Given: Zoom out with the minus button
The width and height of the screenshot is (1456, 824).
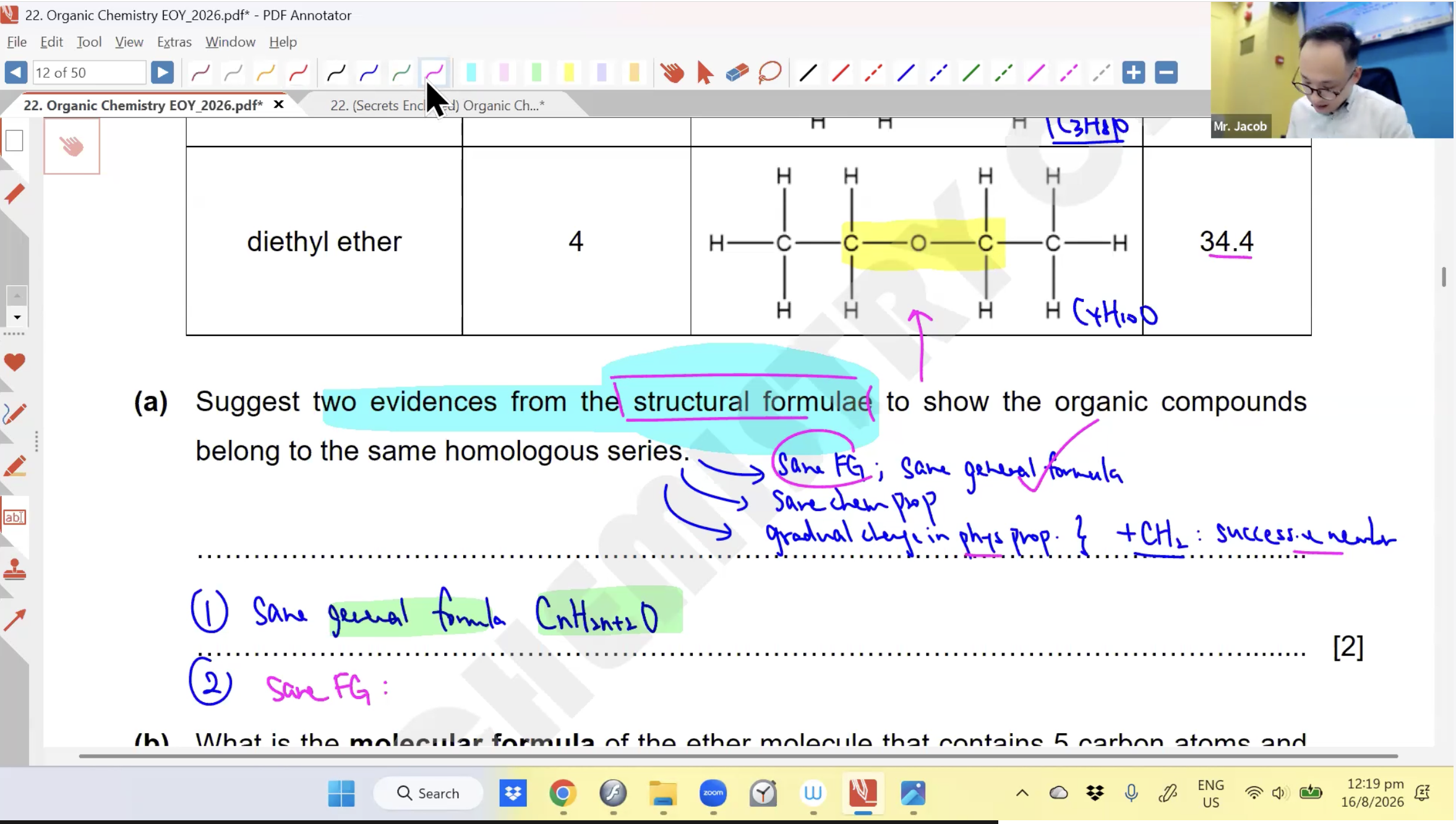Looking at the screenshot, I should click(x=1167, y=73).
